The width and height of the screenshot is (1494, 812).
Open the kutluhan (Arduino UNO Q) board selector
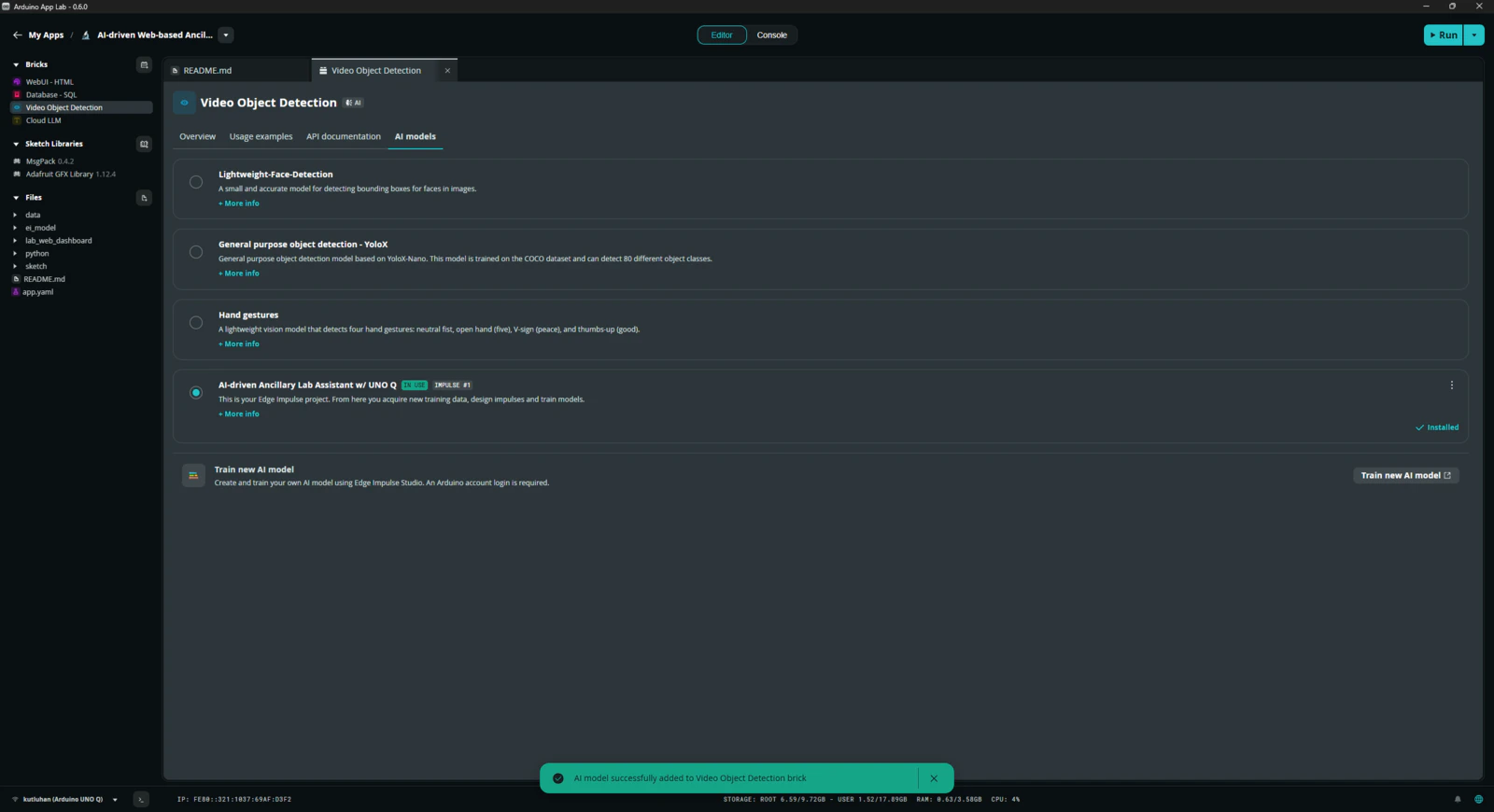tap(64, 800)
